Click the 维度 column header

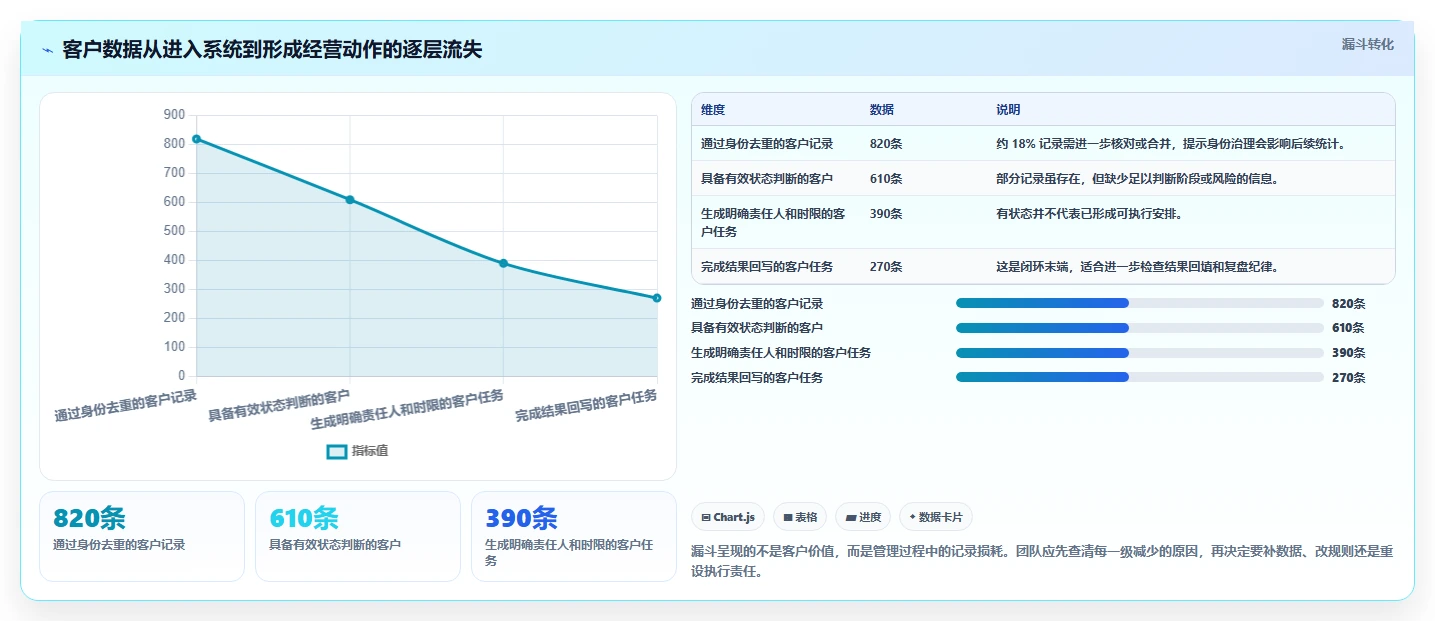713,110
